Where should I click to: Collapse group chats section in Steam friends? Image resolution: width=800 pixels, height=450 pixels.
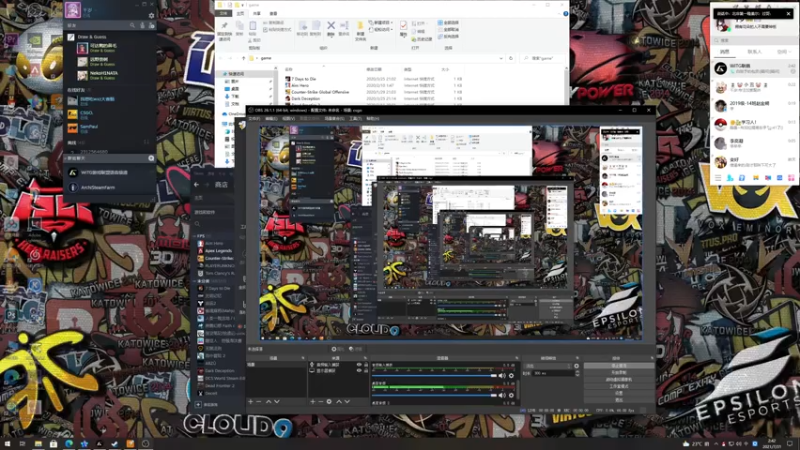pos(67,159)
